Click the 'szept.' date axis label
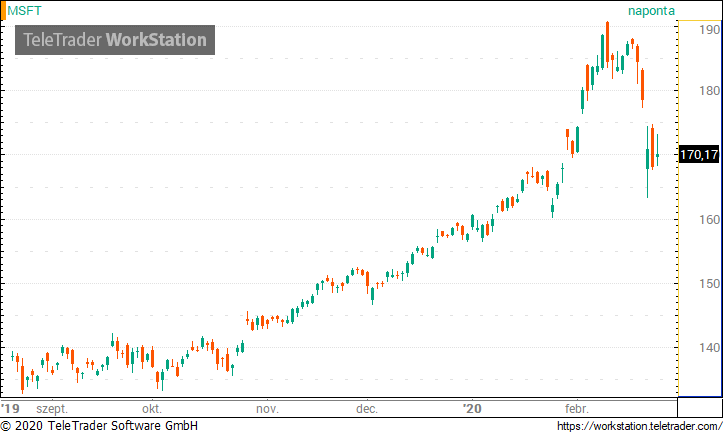The height and width of the screenshot is (435, 723). [52, 409]
